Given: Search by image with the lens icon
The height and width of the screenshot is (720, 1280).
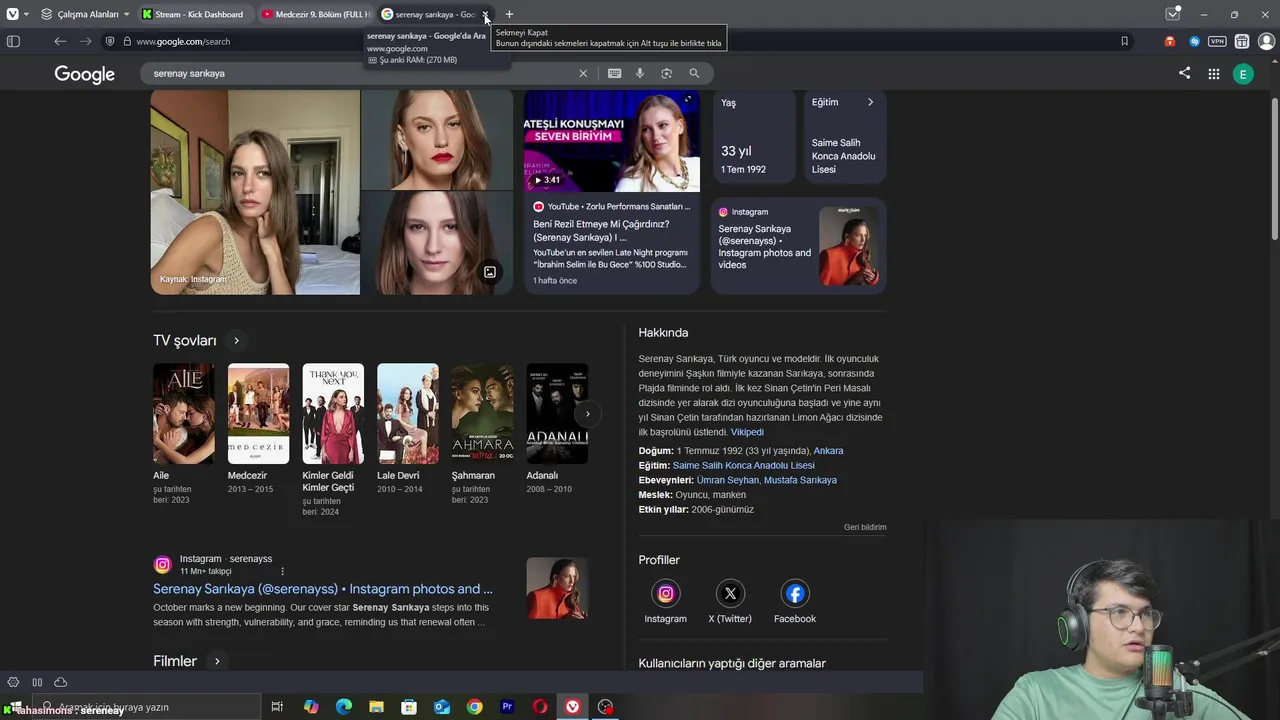Looking at the screenshot, I should (667, 73).
